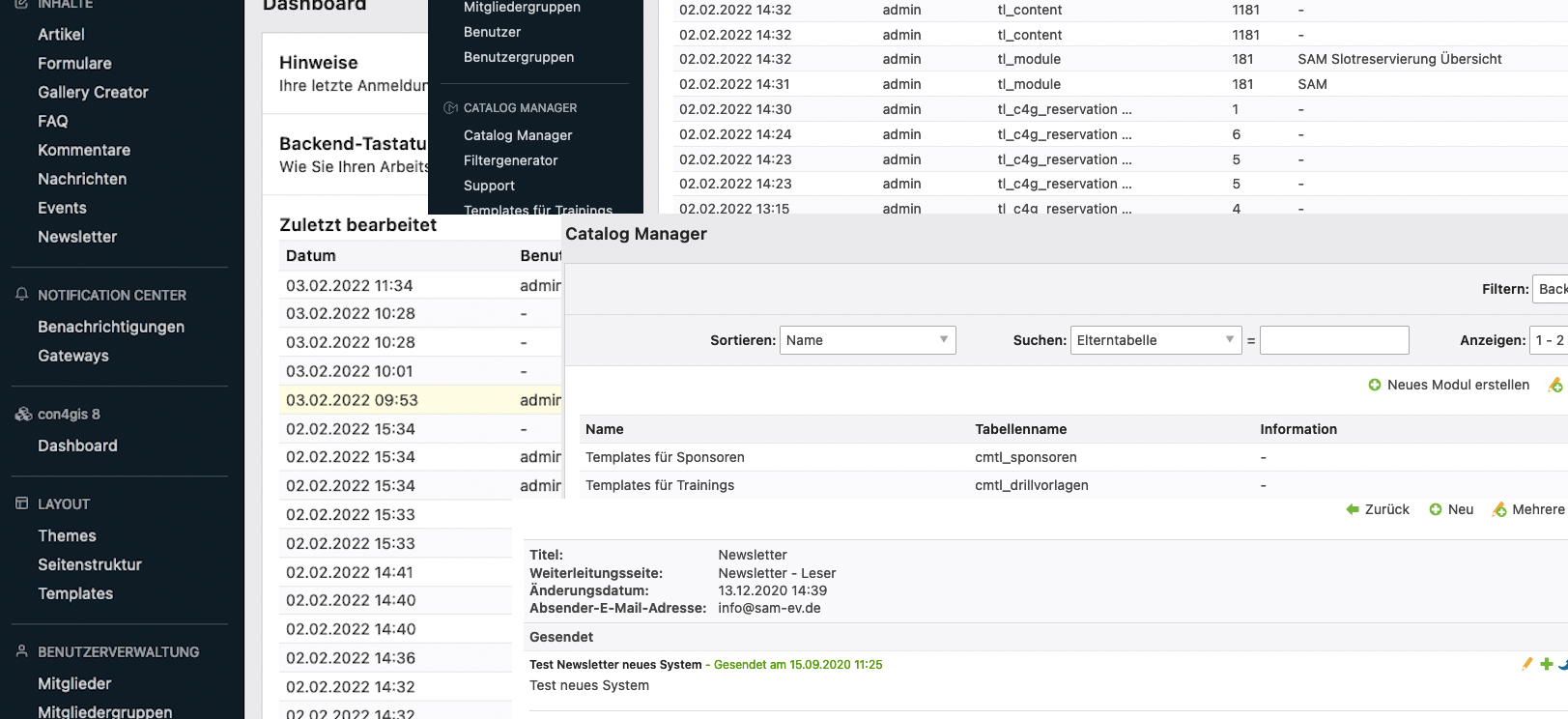Click the green plus icon in newsletter row
The height and width of the screenshot is (719, 1568).
(1547, 664)
